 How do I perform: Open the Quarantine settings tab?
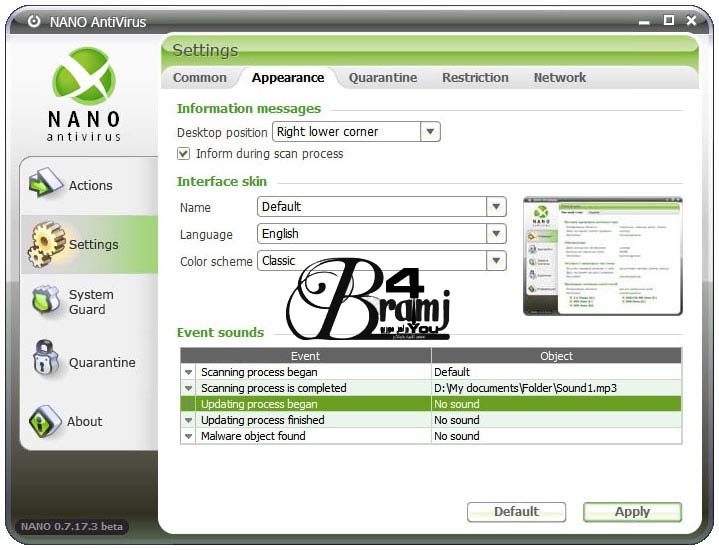click(x=383, y=78)
